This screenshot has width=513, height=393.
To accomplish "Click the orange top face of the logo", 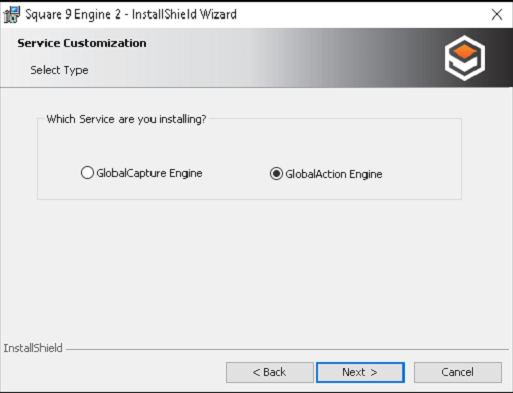I will coord(465,52).
